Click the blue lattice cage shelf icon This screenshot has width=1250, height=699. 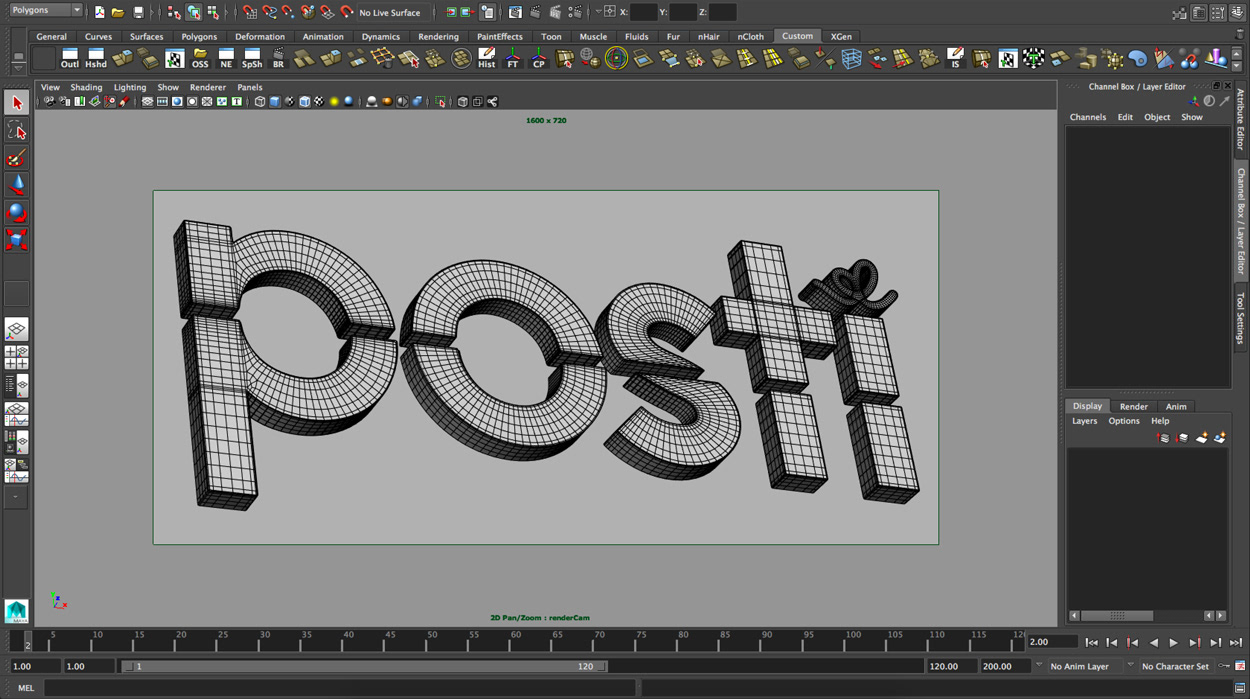coord(851,59)
